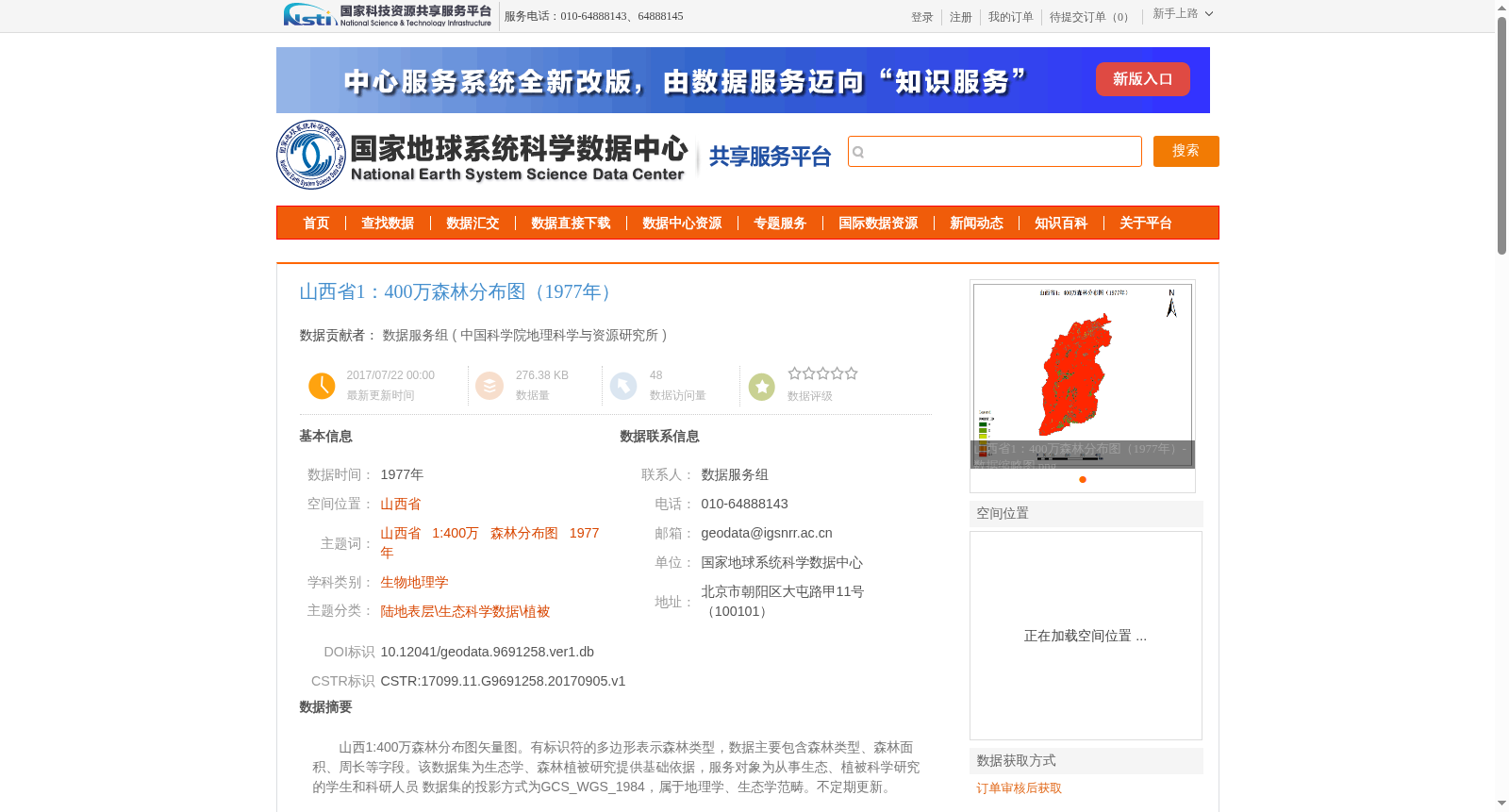Viewport: 1509px width, 812px height.
Task: Click the 登录 link
Action: [x=922, y=18]
